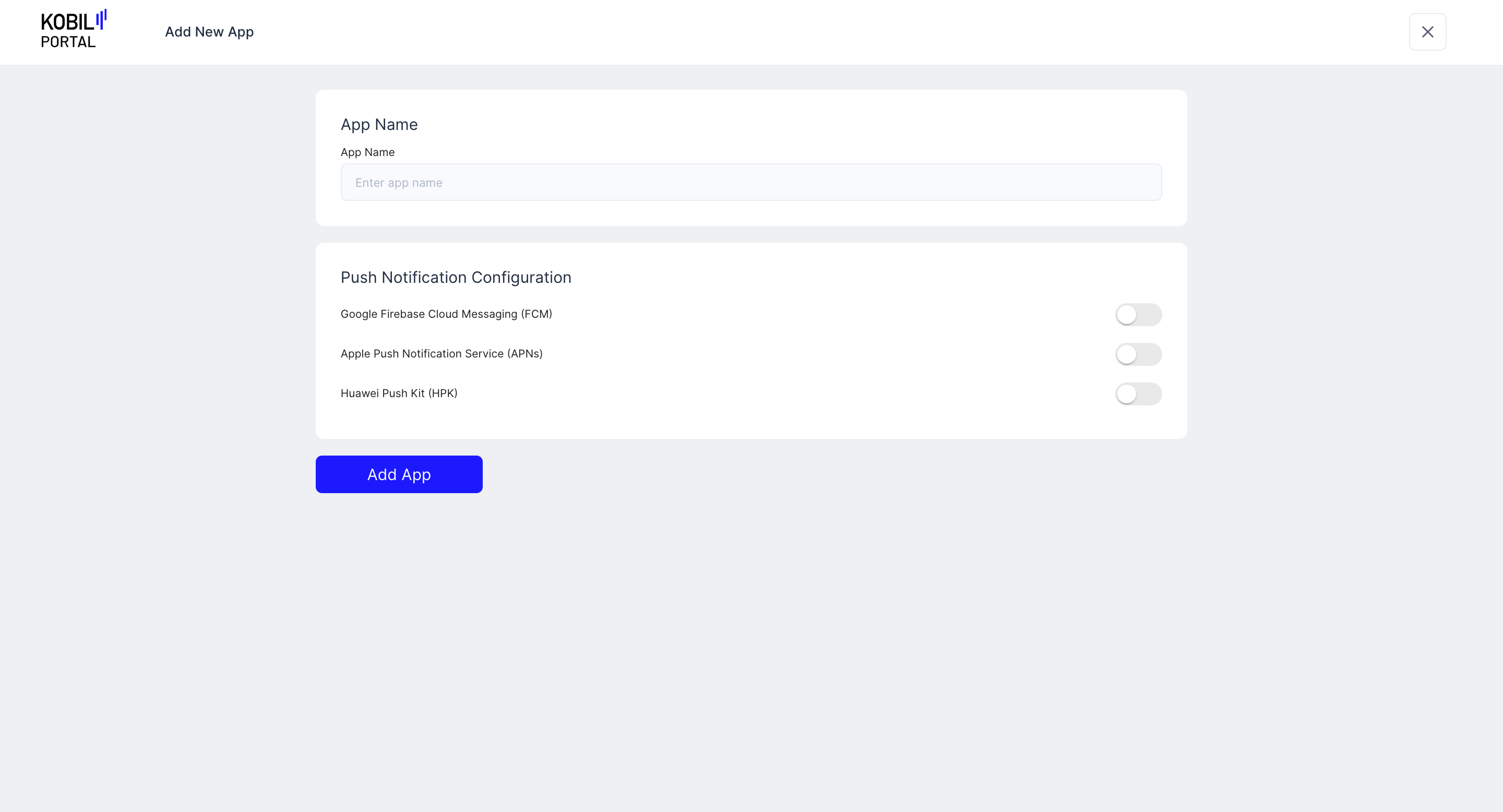1503x812 pixels.
Task: Click the PORTAL text under the logo
Action: (68, 42)
